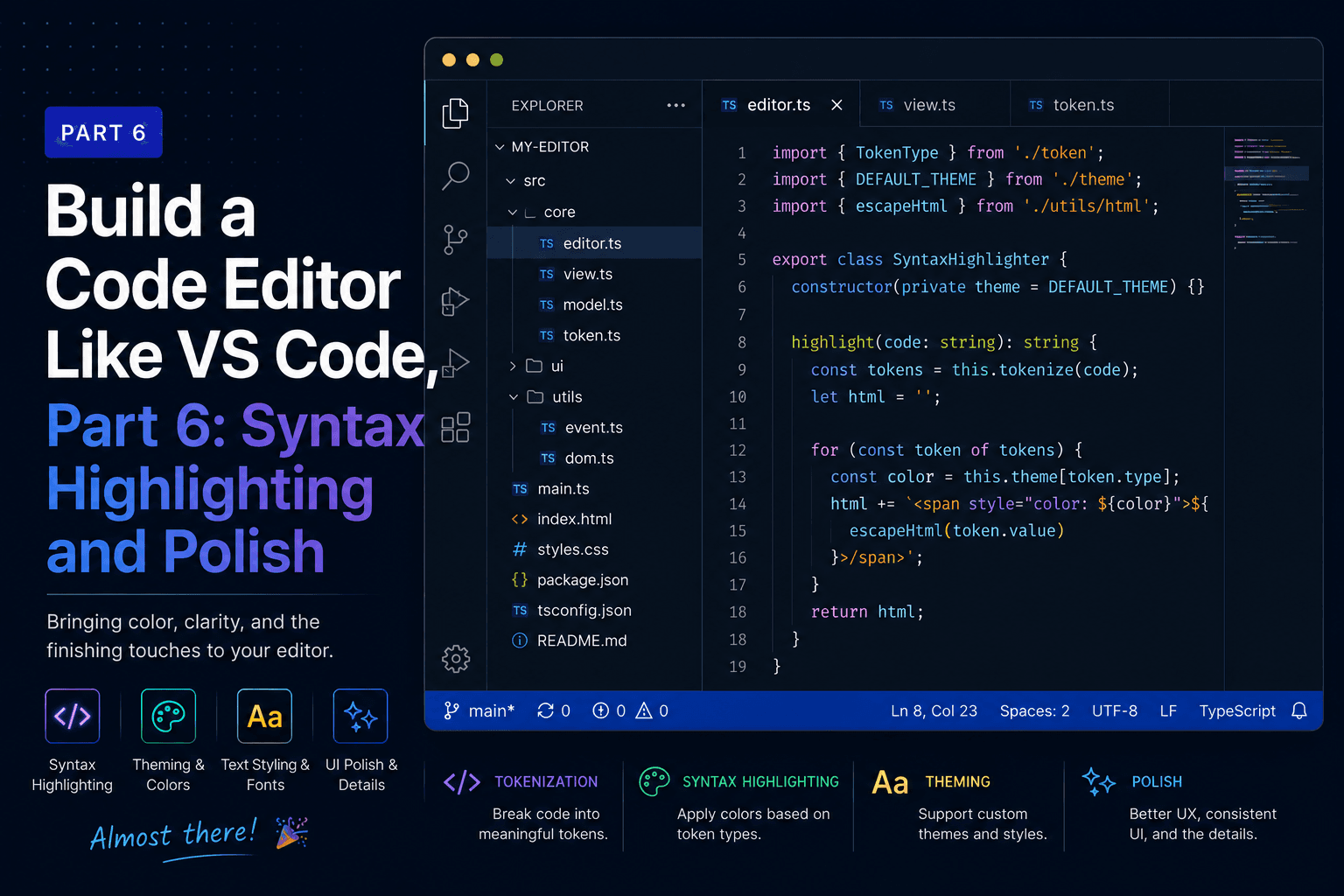Click the README.md info icon
This screenshot has width=1344, height=896.
click(x=520, y=640)
